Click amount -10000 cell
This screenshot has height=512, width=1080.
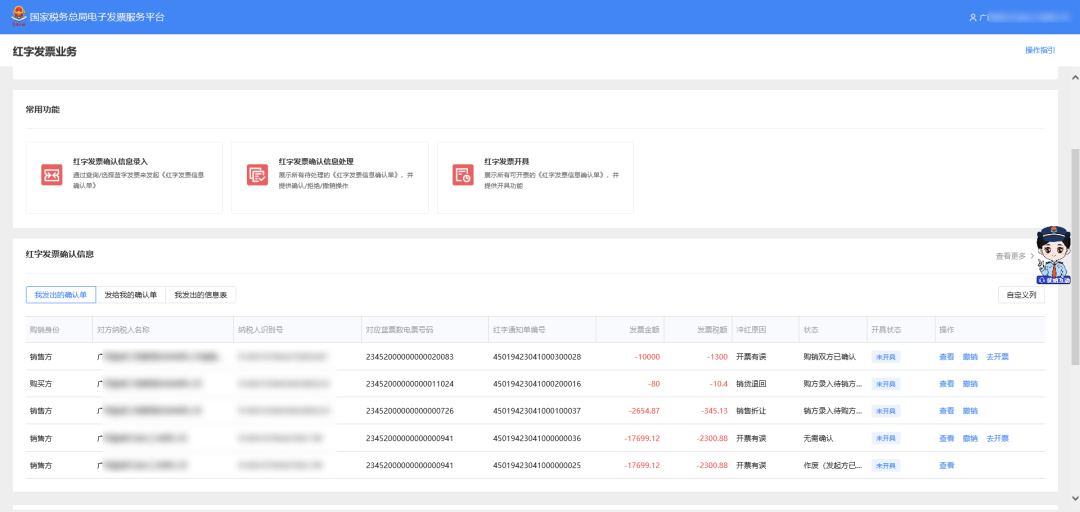click(x=648, y=357)
